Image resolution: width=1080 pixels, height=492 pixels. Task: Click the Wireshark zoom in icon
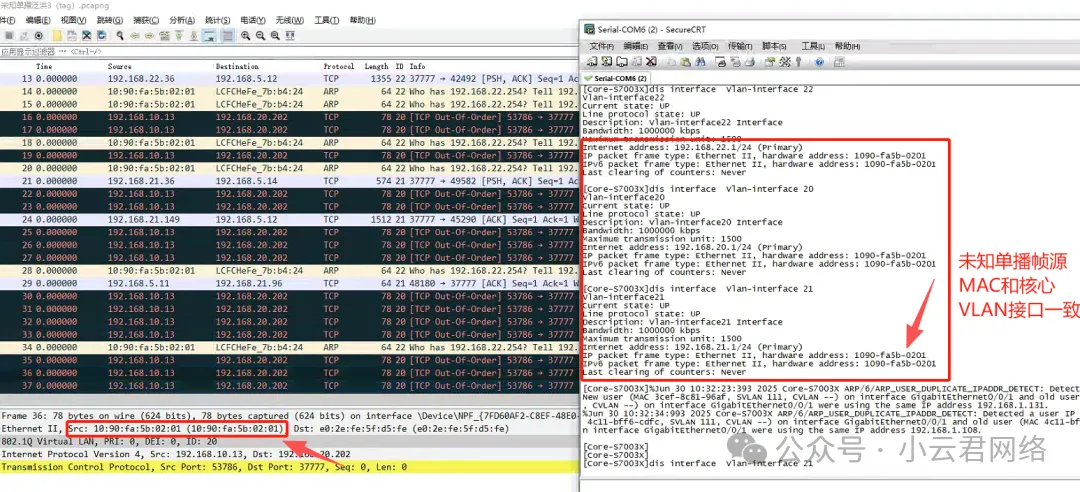245,36
